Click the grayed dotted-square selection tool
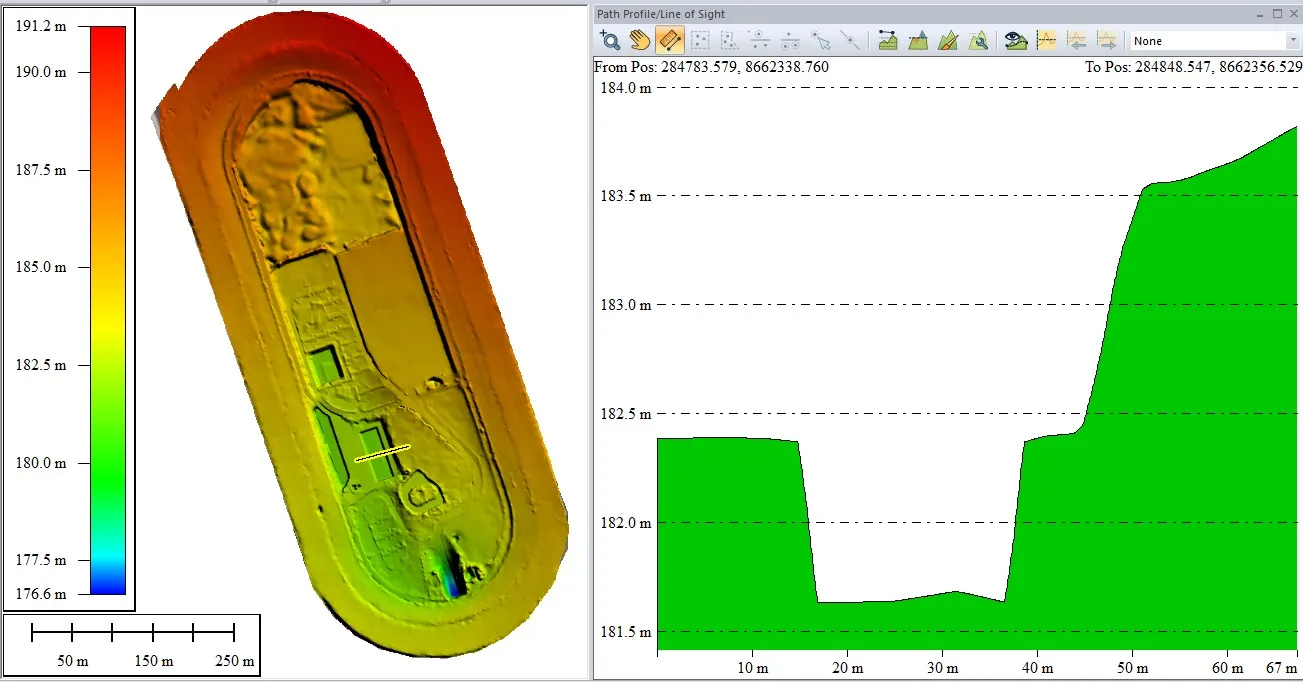The image size is (1303, 682). [700, 41]
